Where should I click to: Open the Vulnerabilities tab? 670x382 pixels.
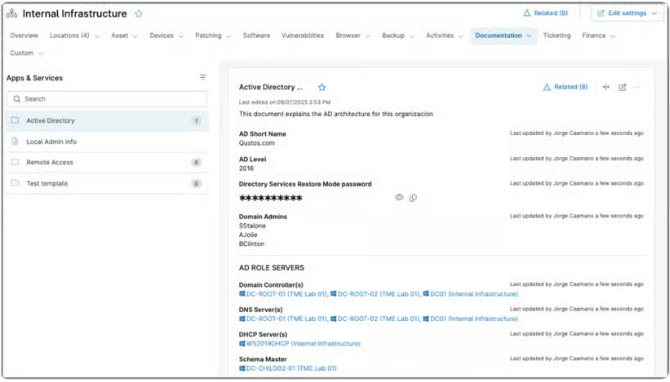point(303,35)
